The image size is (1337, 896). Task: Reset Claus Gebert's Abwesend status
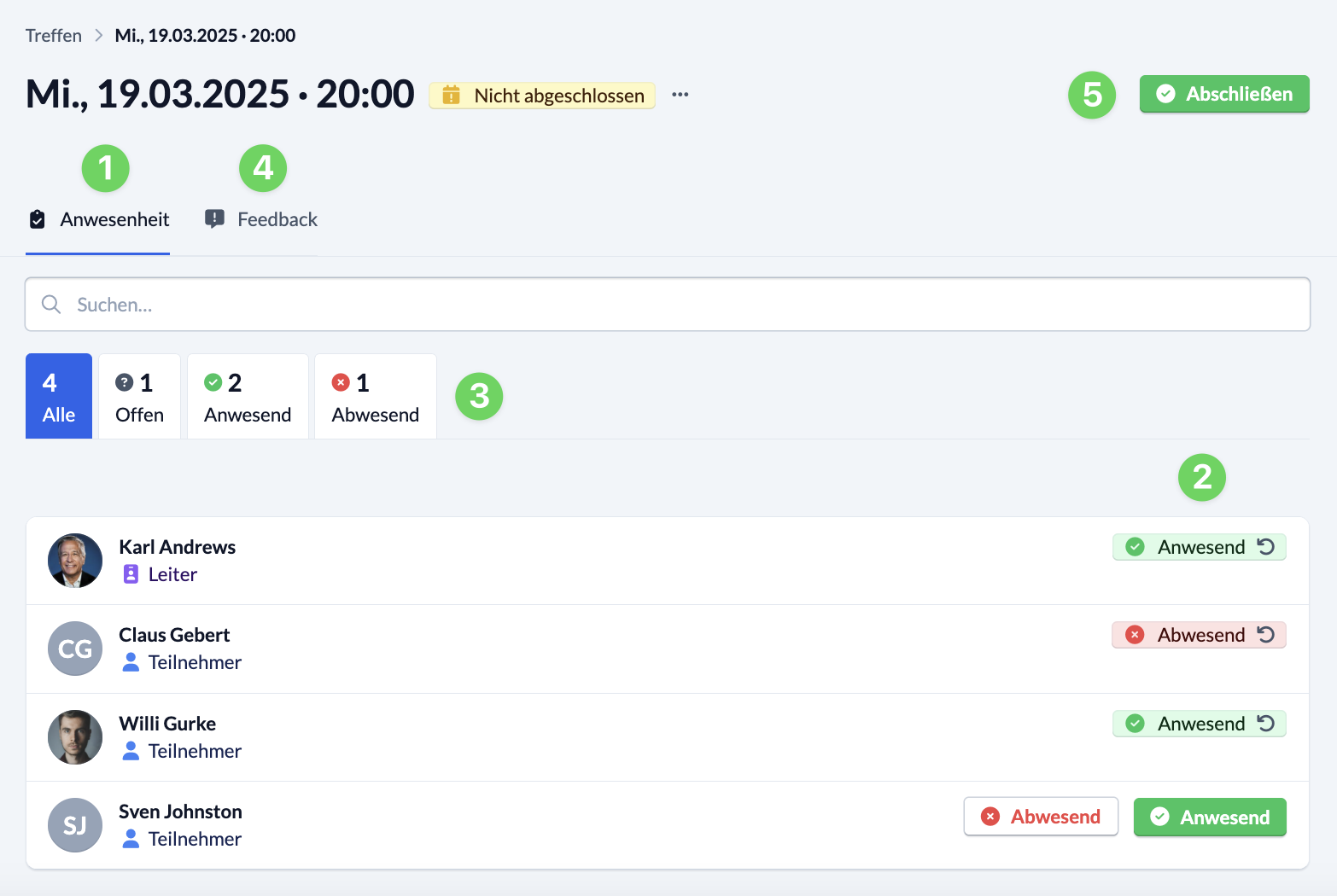(x=1266, y=635)
